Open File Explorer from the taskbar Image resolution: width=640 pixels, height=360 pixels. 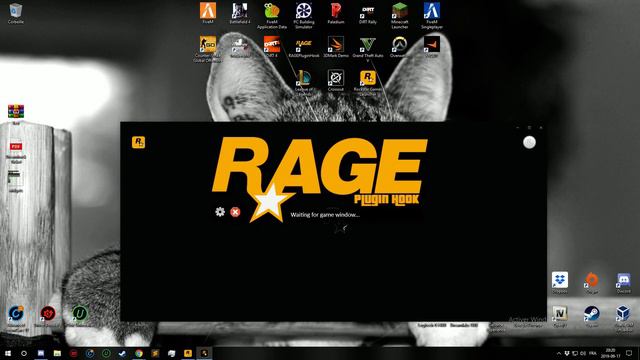pos(57,353)
